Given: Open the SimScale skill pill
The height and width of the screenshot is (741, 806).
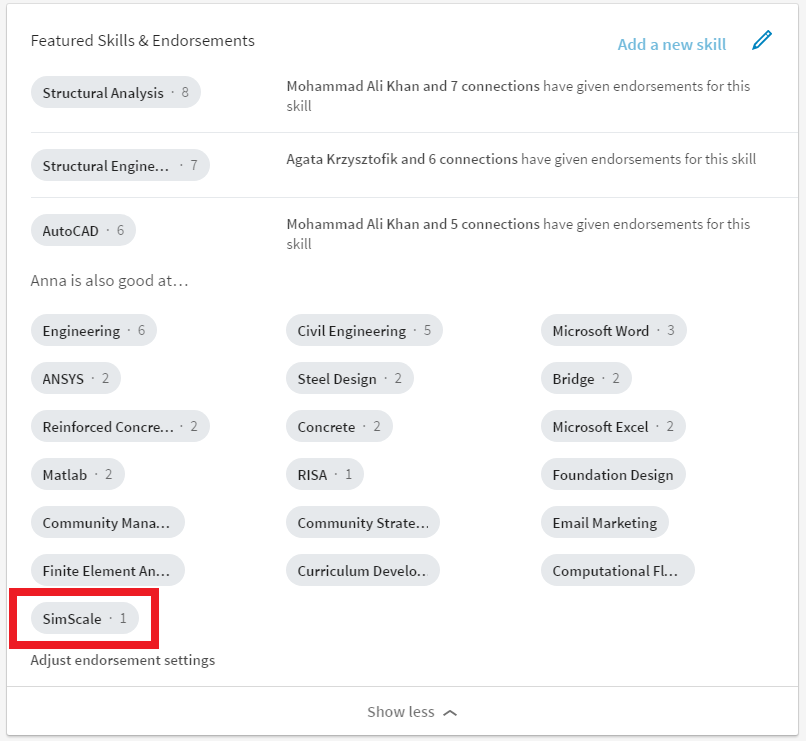Looking at the screenshot, I should (x=84, y=619).
